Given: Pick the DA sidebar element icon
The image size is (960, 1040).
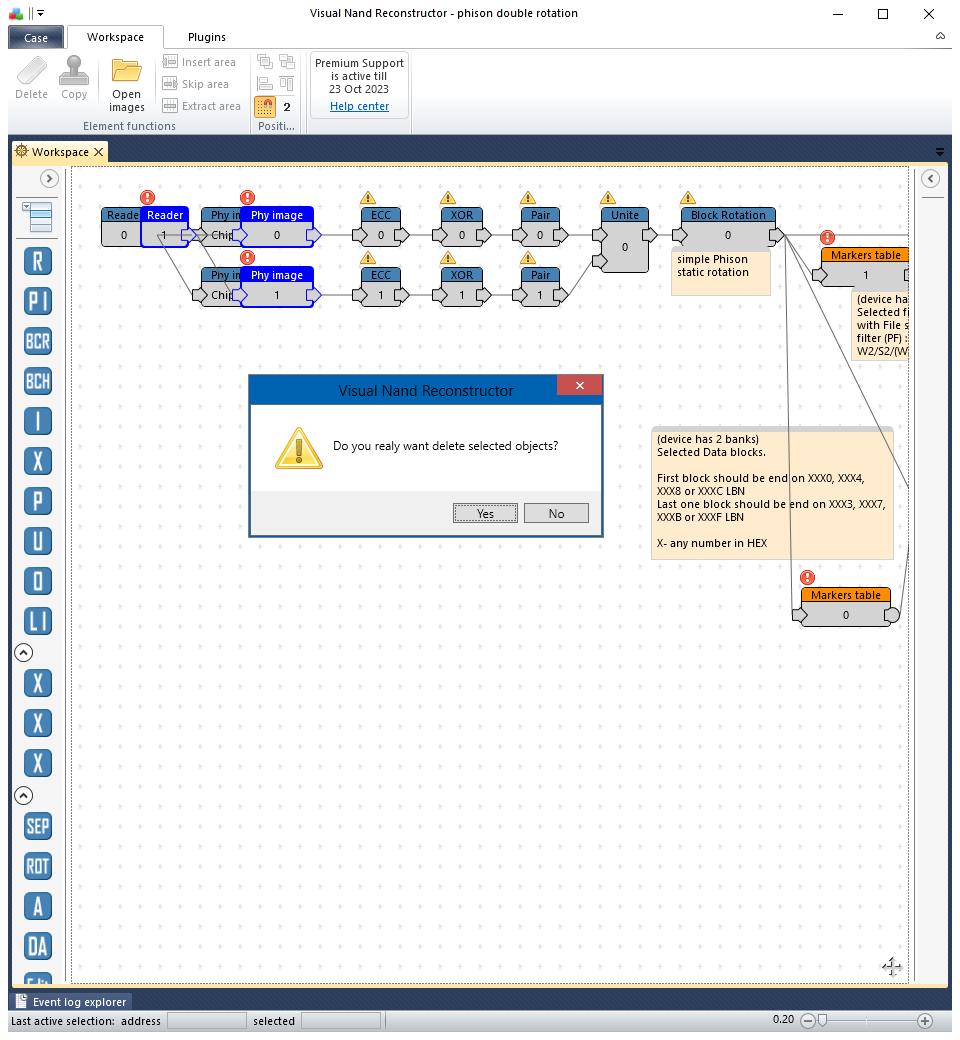Looking at the screenshot, I should (x=38, y=946).
